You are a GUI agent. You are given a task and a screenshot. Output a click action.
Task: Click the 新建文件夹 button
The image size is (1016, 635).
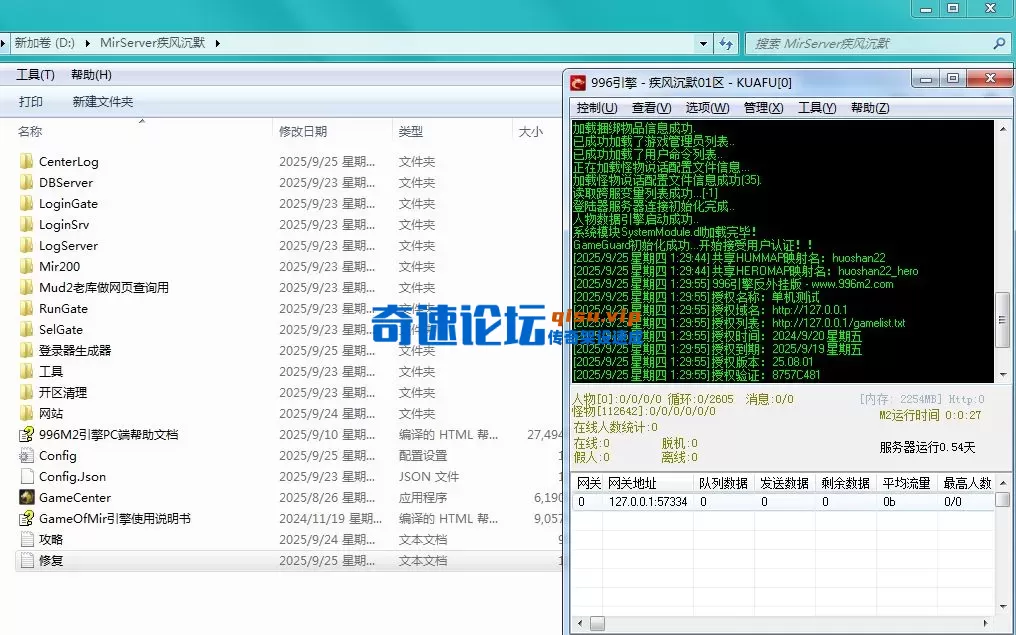(x=102, y=102)
